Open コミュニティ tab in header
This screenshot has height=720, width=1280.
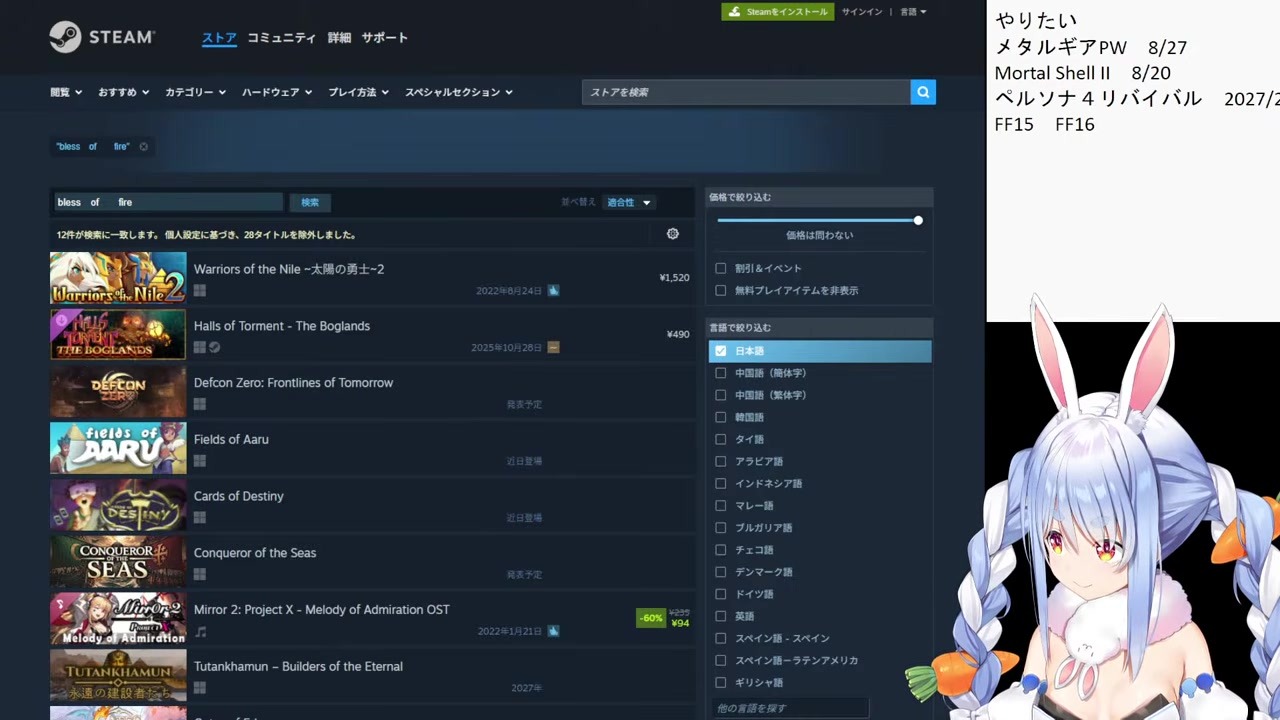[281, 38]
